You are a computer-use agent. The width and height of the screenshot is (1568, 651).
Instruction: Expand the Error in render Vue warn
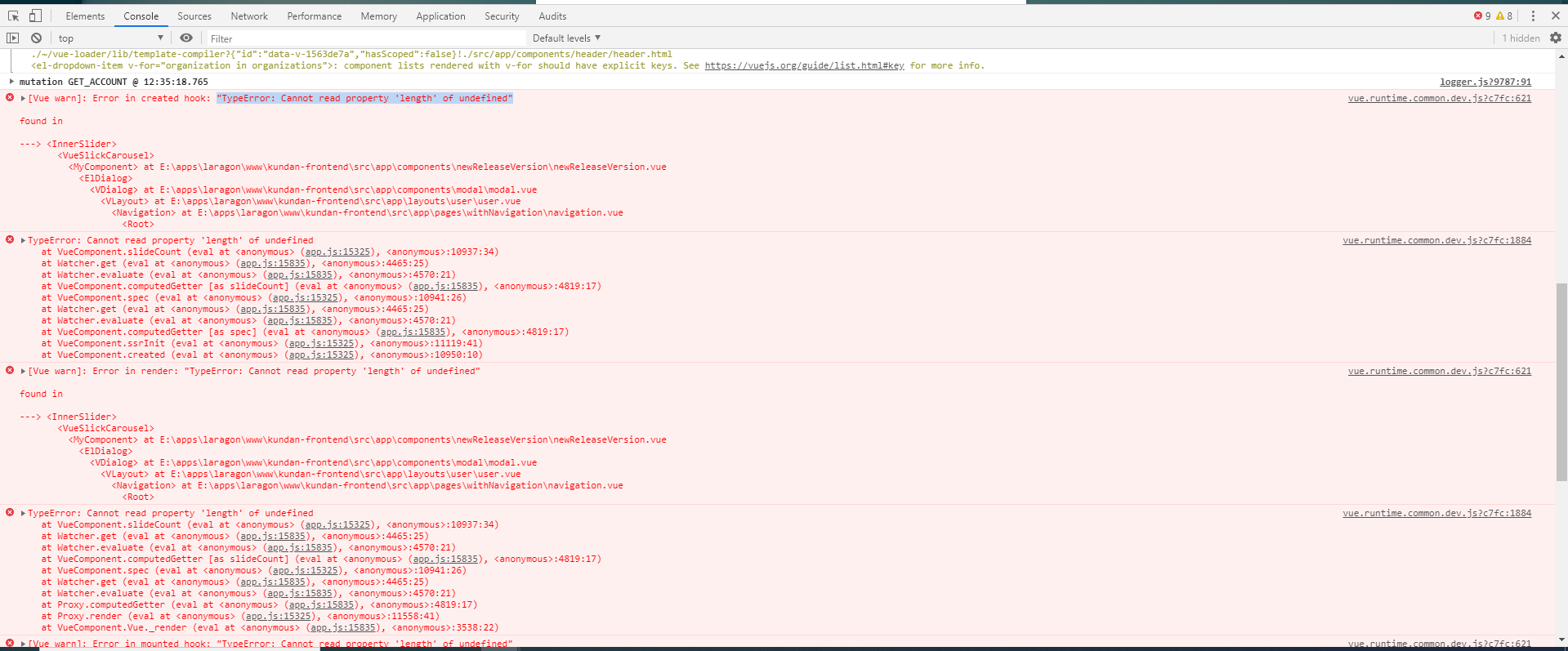point(23,371)
